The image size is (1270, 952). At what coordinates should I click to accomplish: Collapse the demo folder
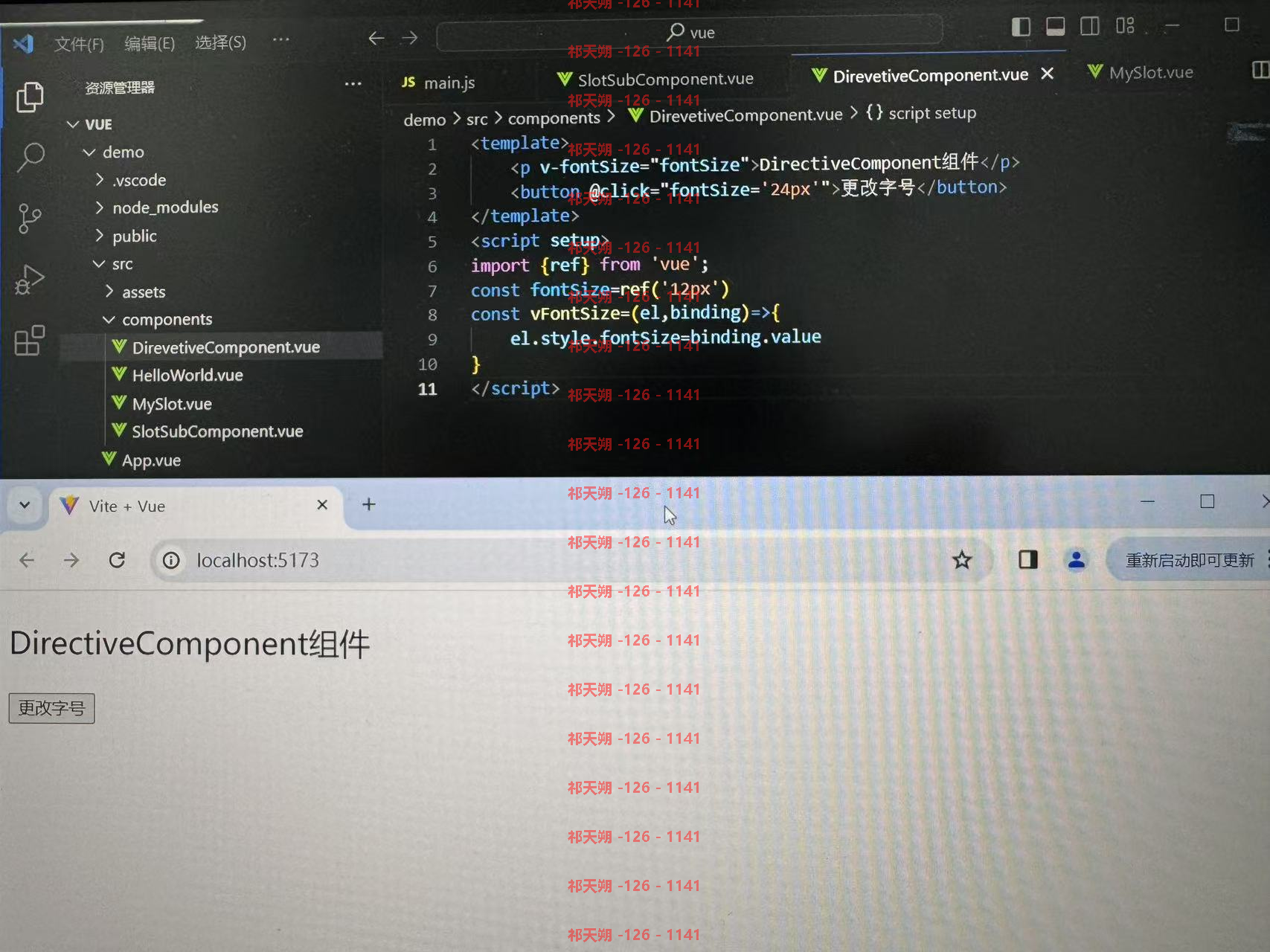(115, 152)
